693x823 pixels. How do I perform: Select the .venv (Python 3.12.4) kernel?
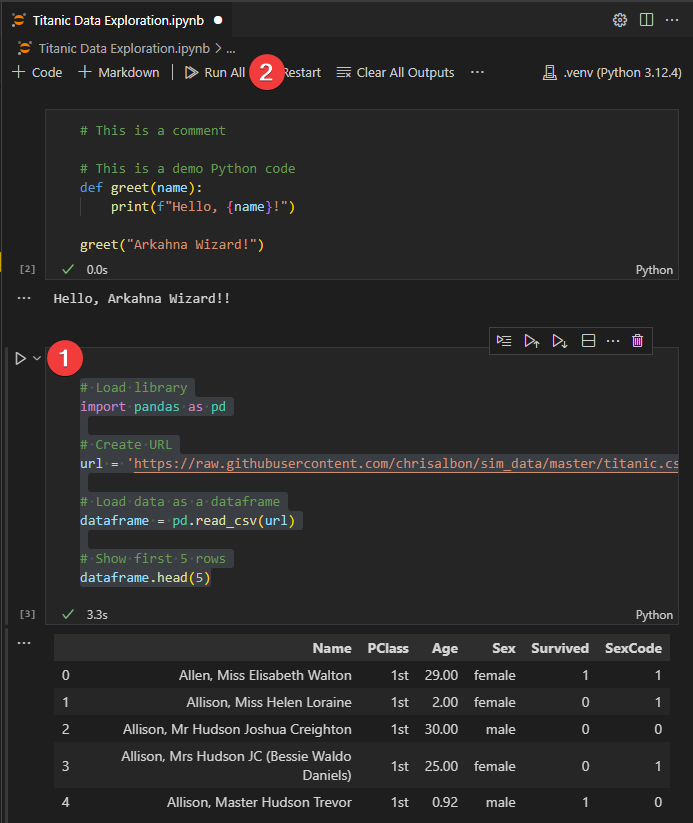tap(611, 72)
